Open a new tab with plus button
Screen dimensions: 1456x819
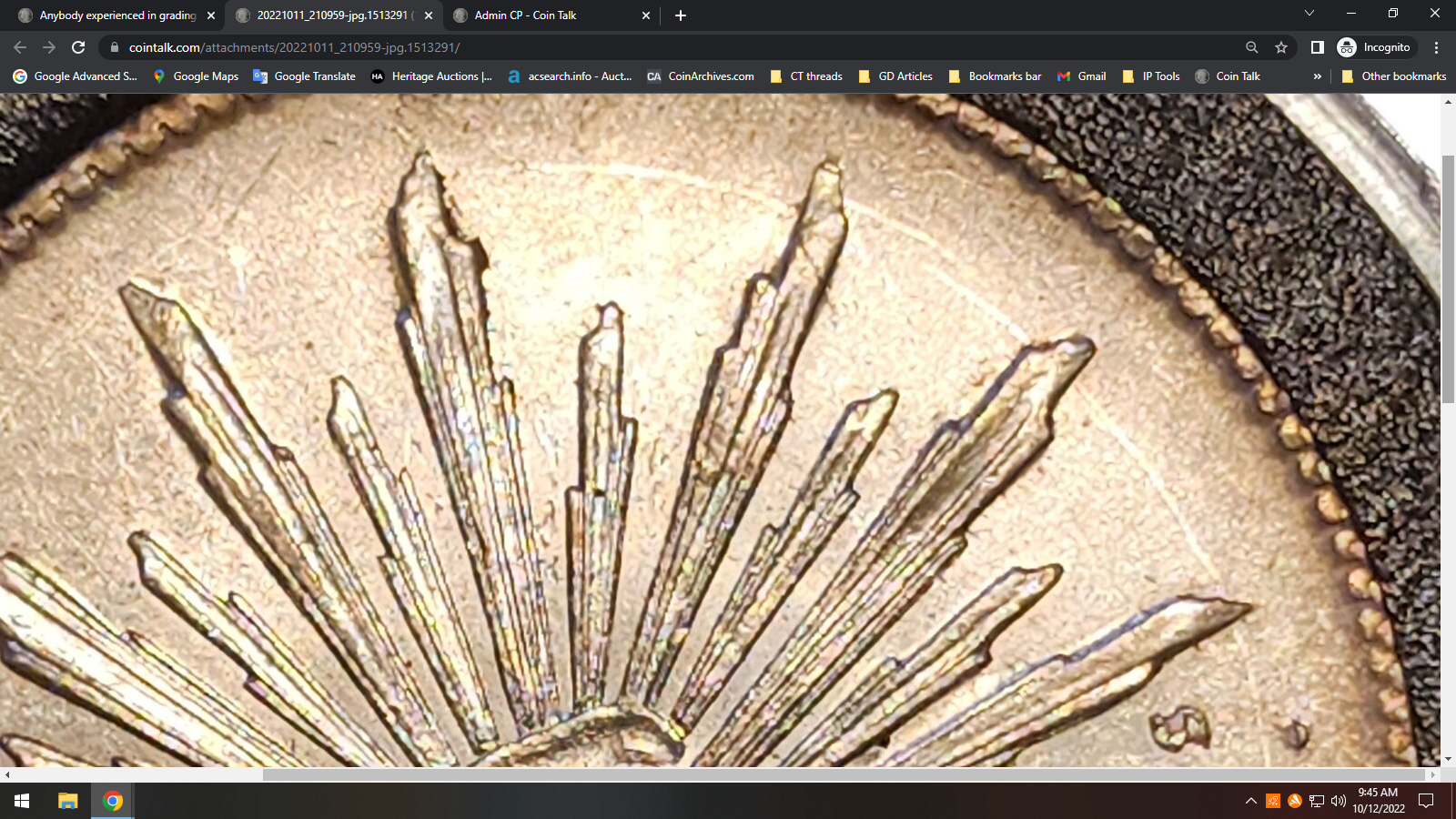(x=681, y=15)
